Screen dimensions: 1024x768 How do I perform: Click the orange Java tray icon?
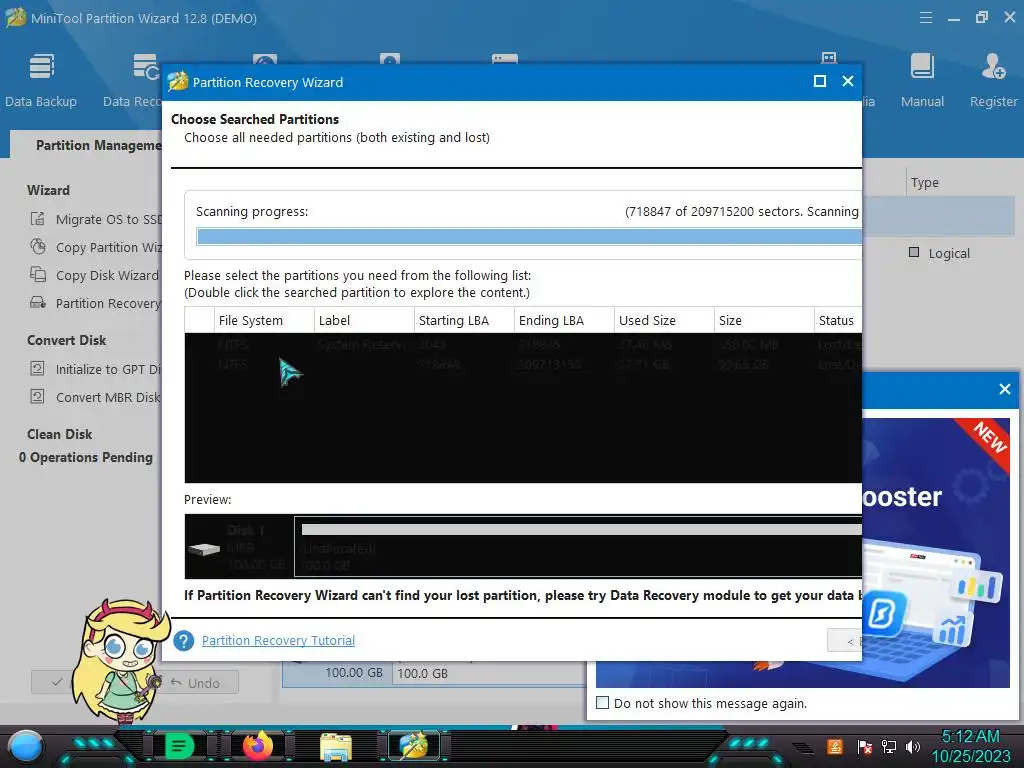(835, 746)
